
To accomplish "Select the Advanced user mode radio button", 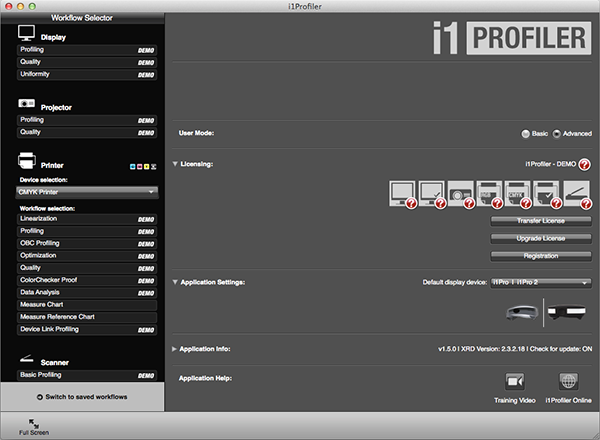I will tap(557, 134).
